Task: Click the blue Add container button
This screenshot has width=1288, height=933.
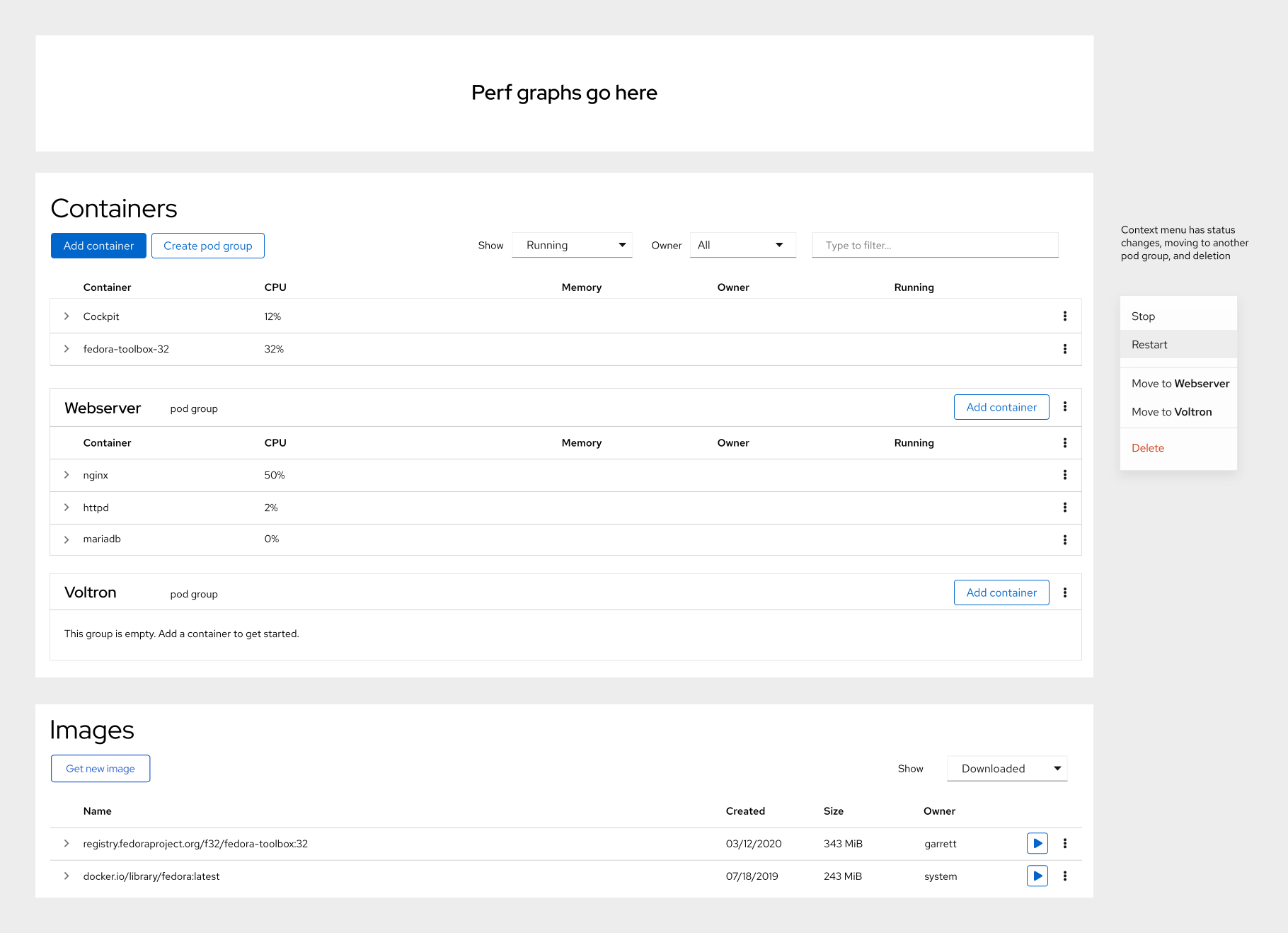Action: coord(98,246)
